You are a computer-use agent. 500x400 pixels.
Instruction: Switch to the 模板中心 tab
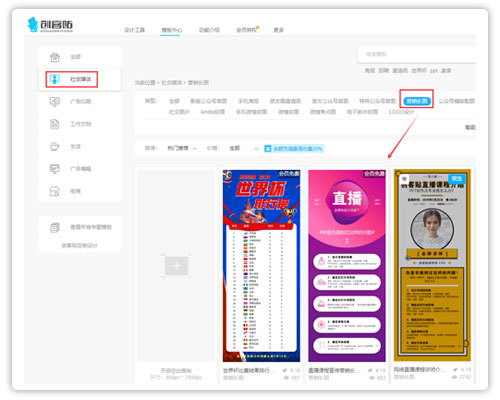[172, 30]
